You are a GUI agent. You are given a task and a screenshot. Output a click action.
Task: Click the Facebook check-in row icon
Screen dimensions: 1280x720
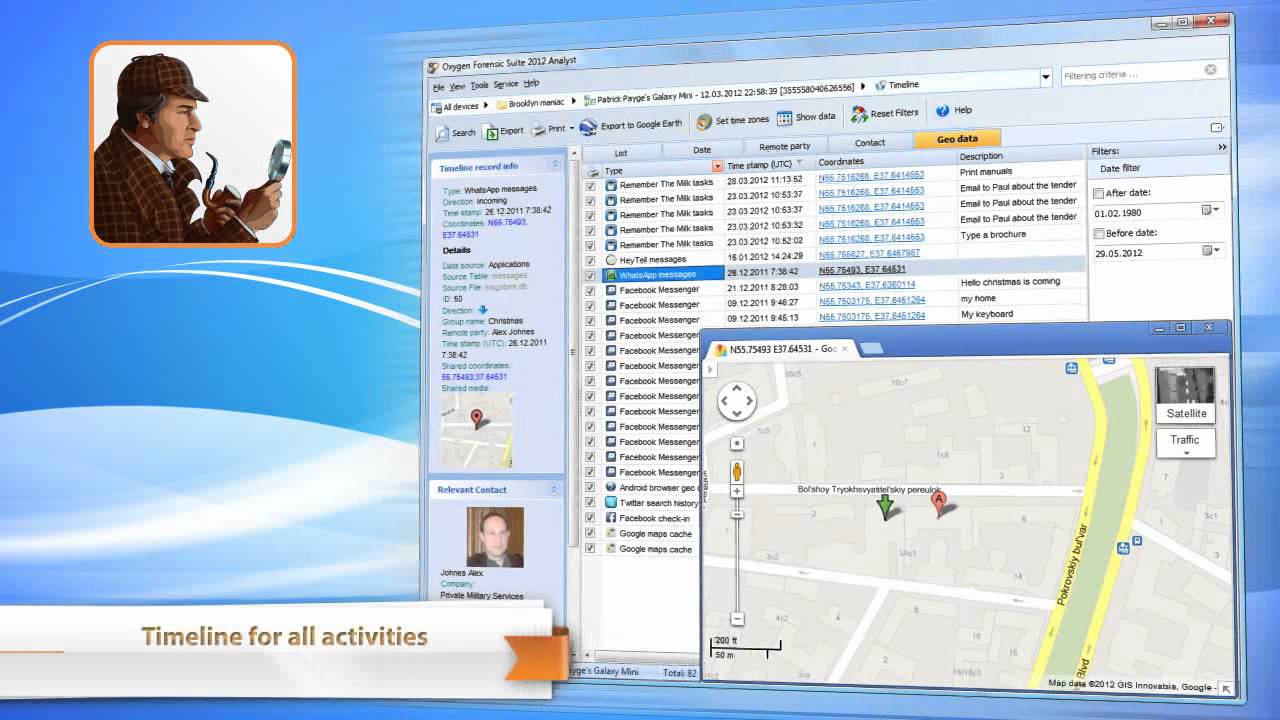(611, 518)
